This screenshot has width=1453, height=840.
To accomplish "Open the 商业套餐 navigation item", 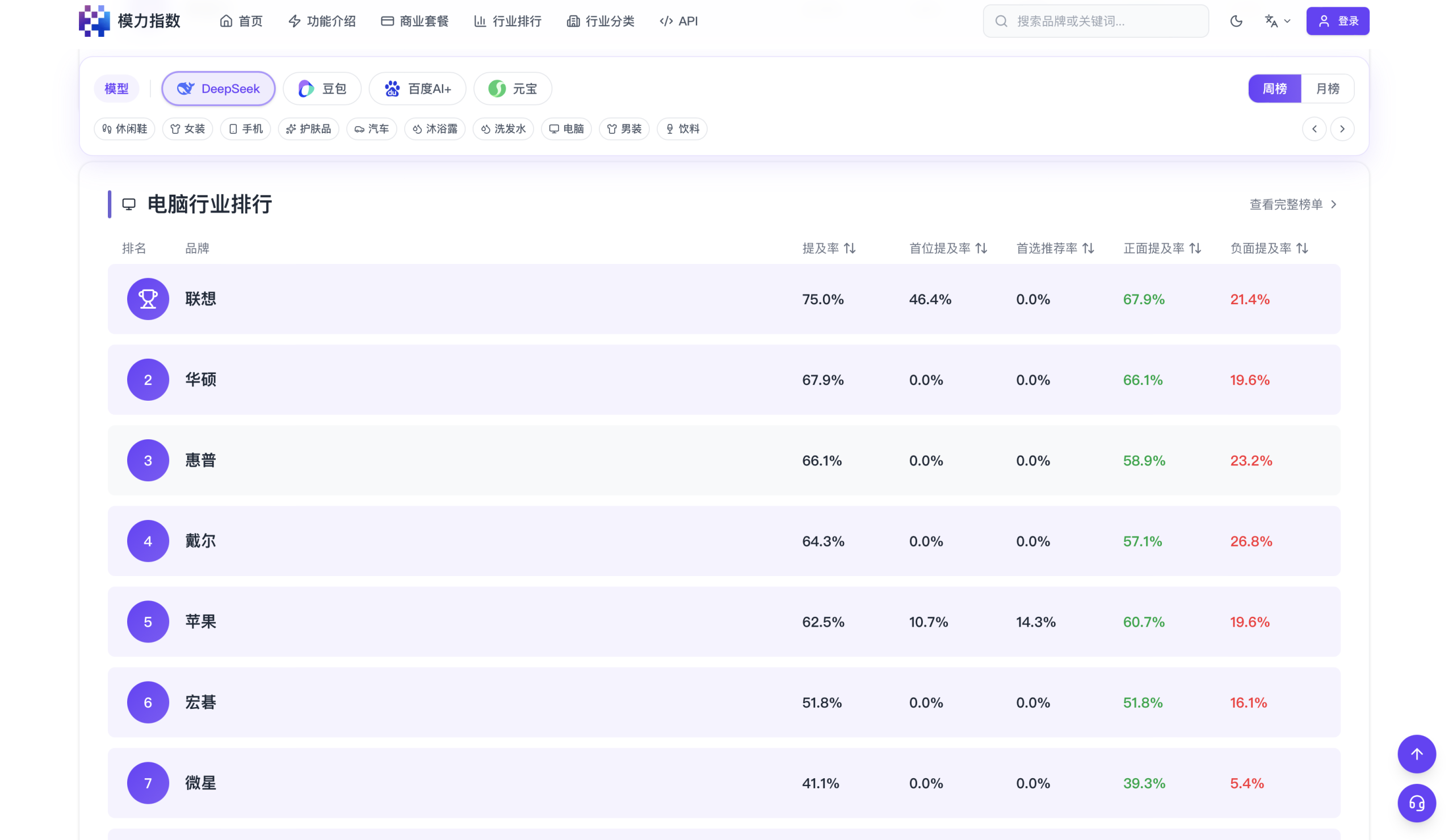I will point(414,22).
